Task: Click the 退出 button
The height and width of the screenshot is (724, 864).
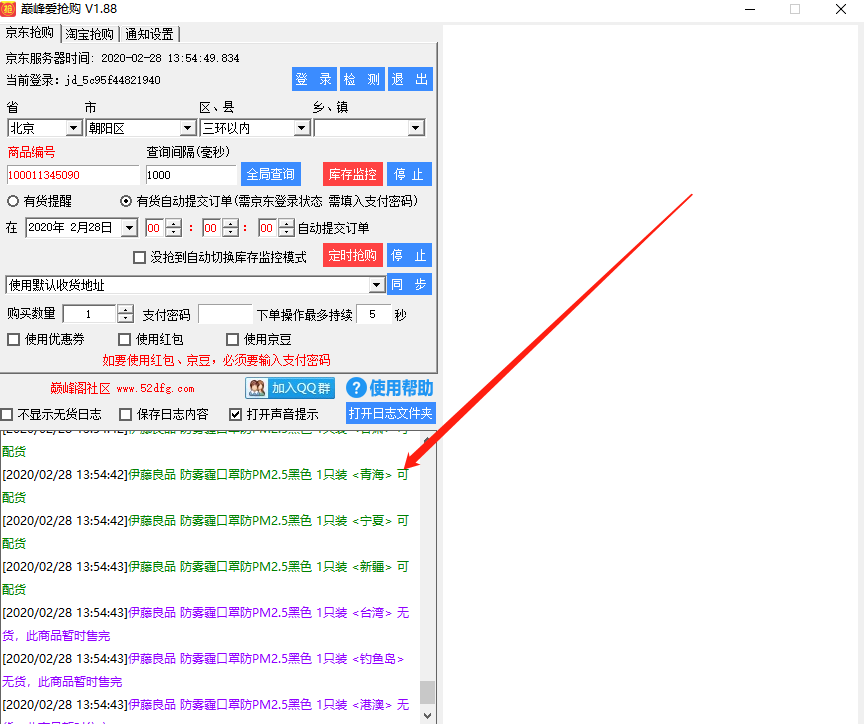Action: click(x=410, y=79)
